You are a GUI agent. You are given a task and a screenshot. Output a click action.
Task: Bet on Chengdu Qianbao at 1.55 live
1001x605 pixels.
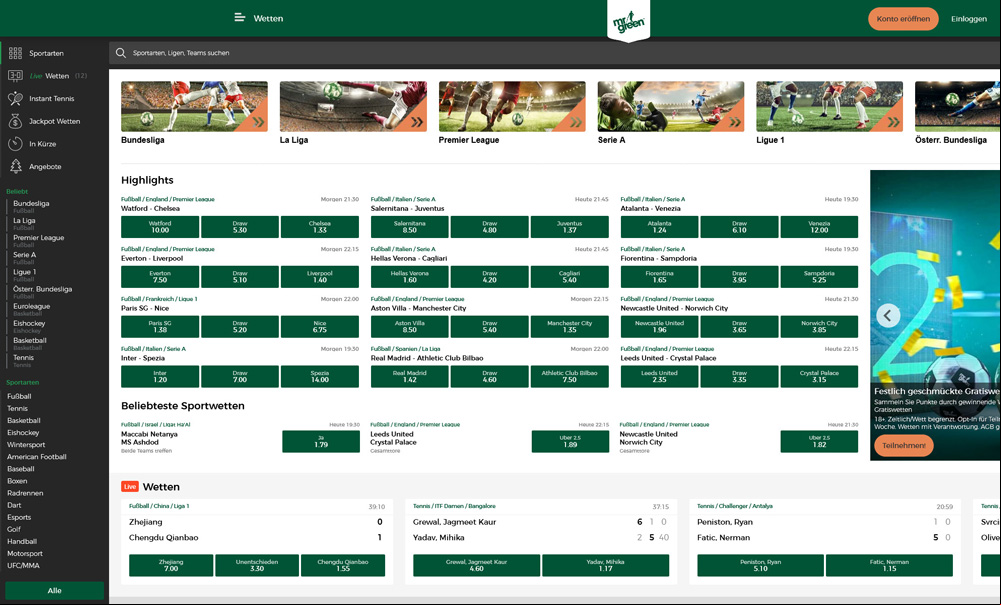click(343, 565)
